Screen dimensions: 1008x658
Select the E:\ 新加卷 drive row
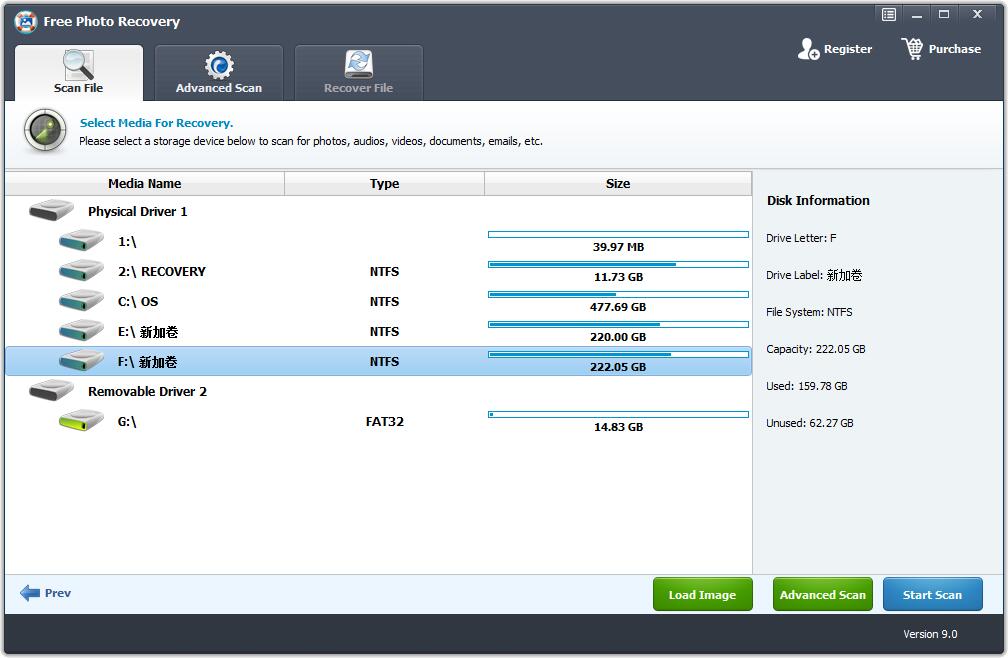(x=378, y=332)
